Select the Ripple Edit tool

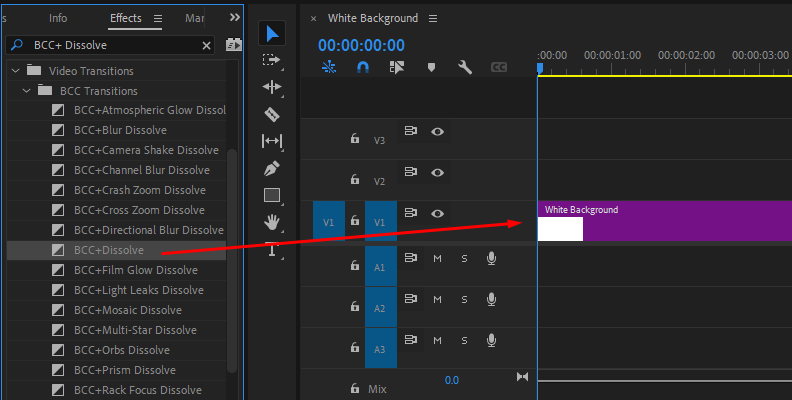272,87
